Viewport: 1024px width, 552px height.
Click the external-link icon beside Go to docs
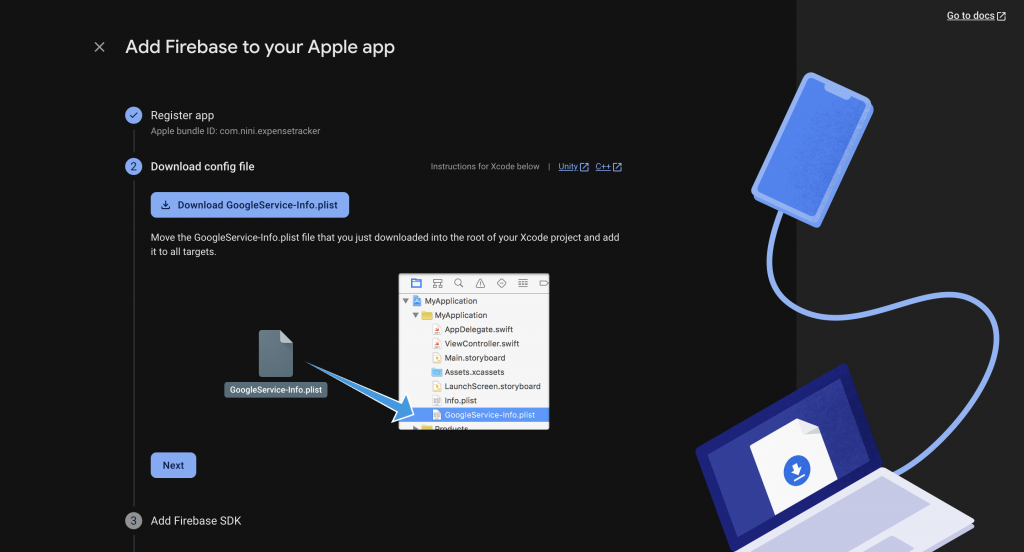tap(1001, 16)
